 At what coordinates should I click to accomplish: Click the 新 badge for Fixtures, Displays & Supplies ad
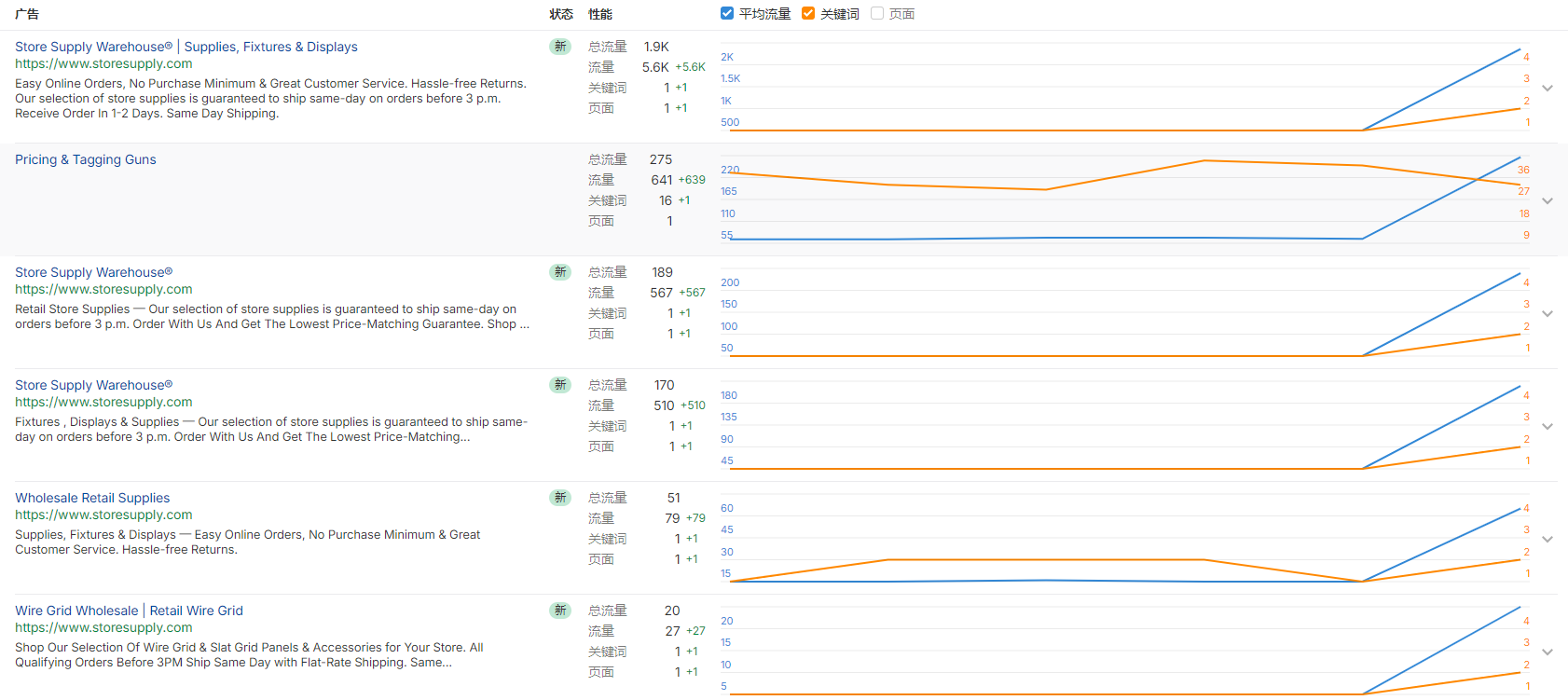[x=560, y=385]
